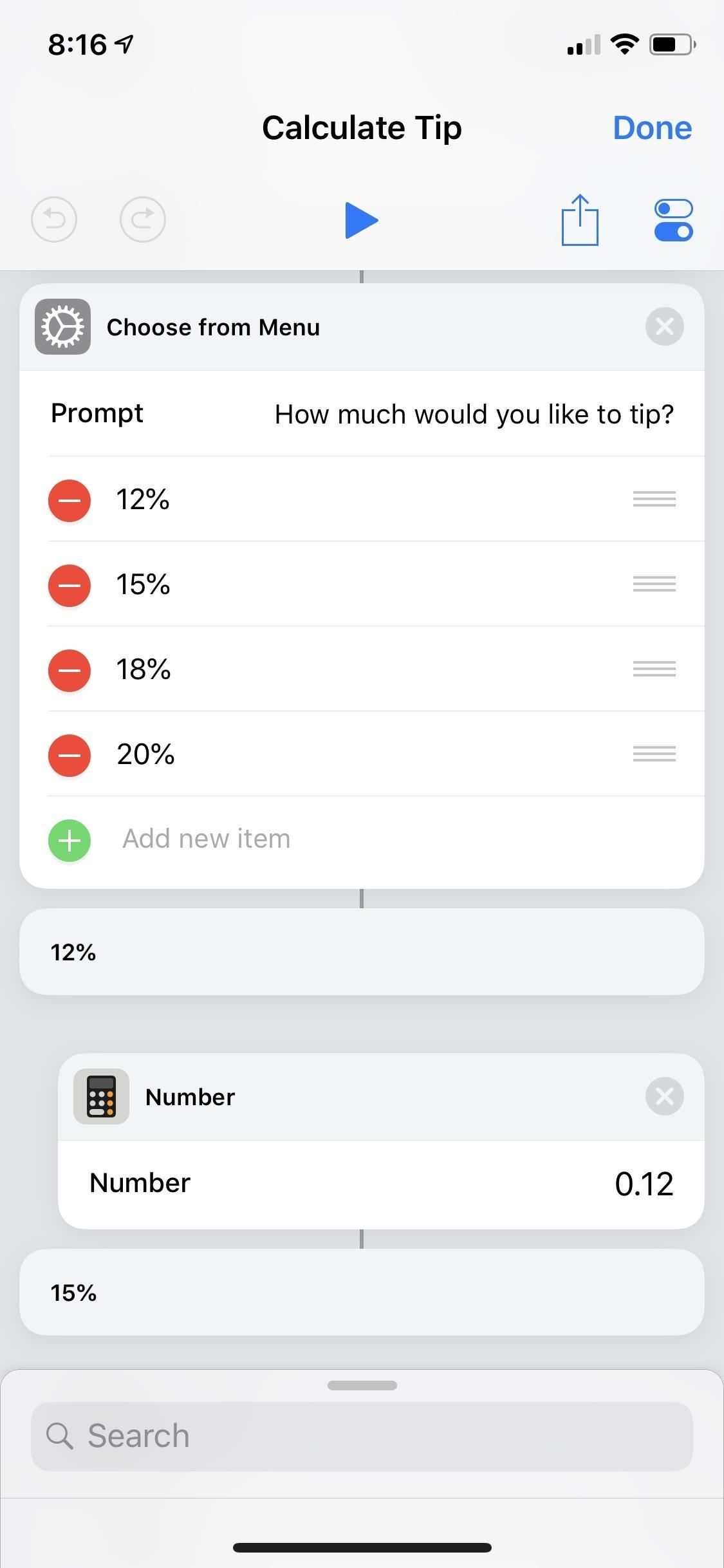Viewport: 724px width, 1568px height.
Task: Delete the 18% menu item
Action: tap(70, 670)
